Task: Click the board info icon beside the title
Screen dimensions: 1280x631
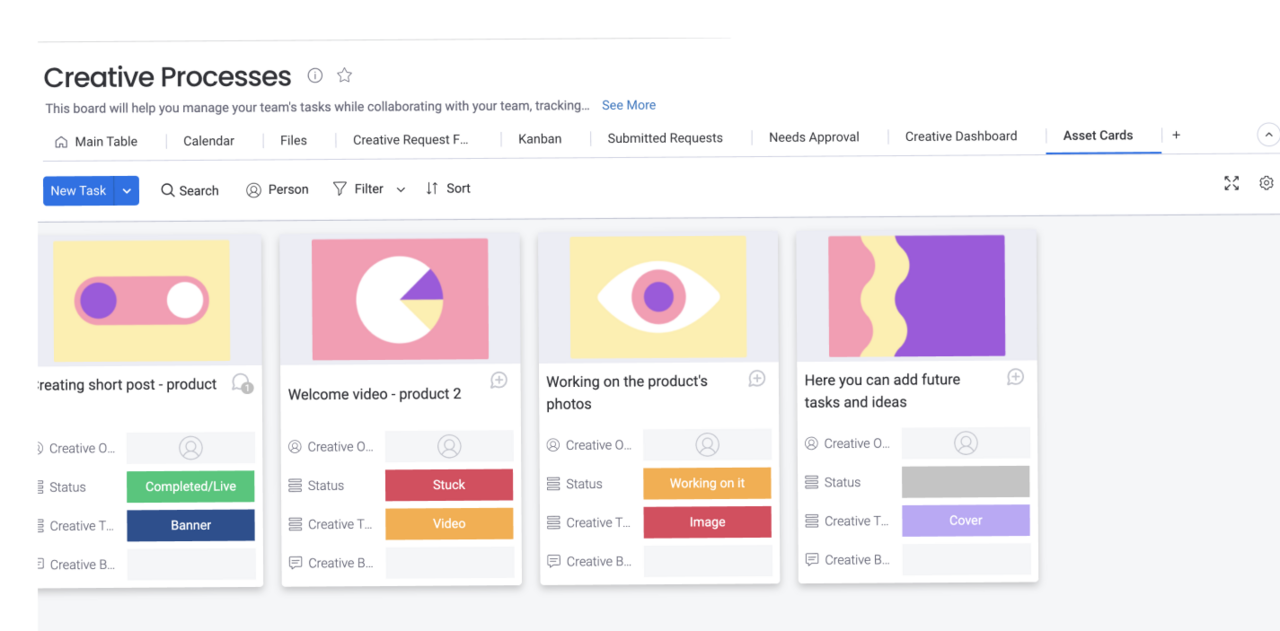Action: pyautogui.click(x=315, y=76)
